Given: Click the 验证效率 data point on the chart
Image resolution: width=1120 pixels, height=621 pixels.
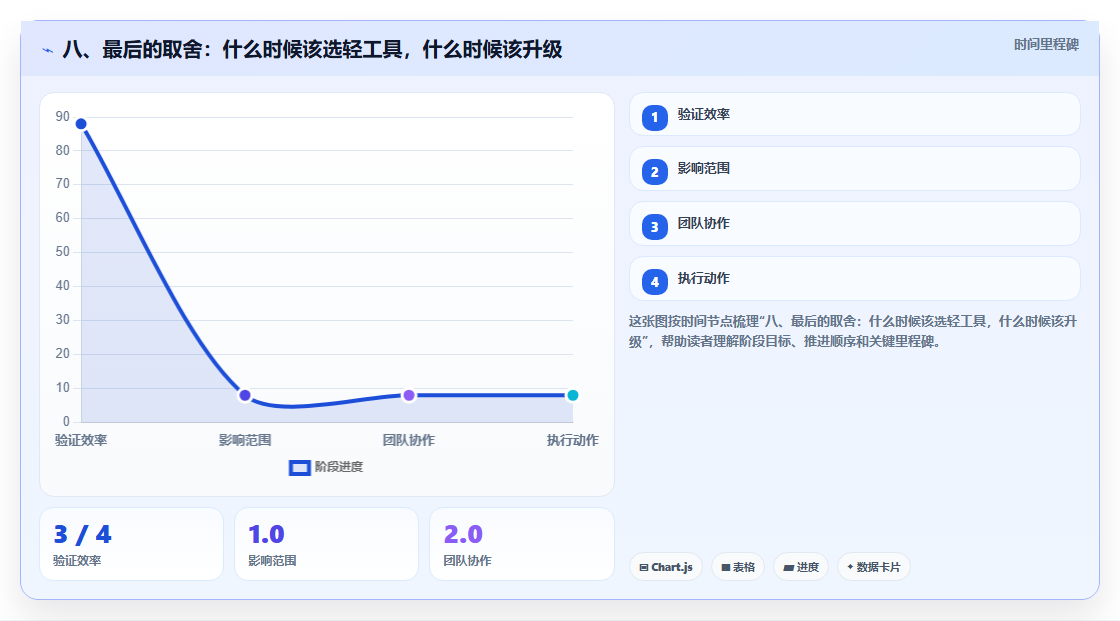Looking at the screenshot, I should tap(81, 124).
